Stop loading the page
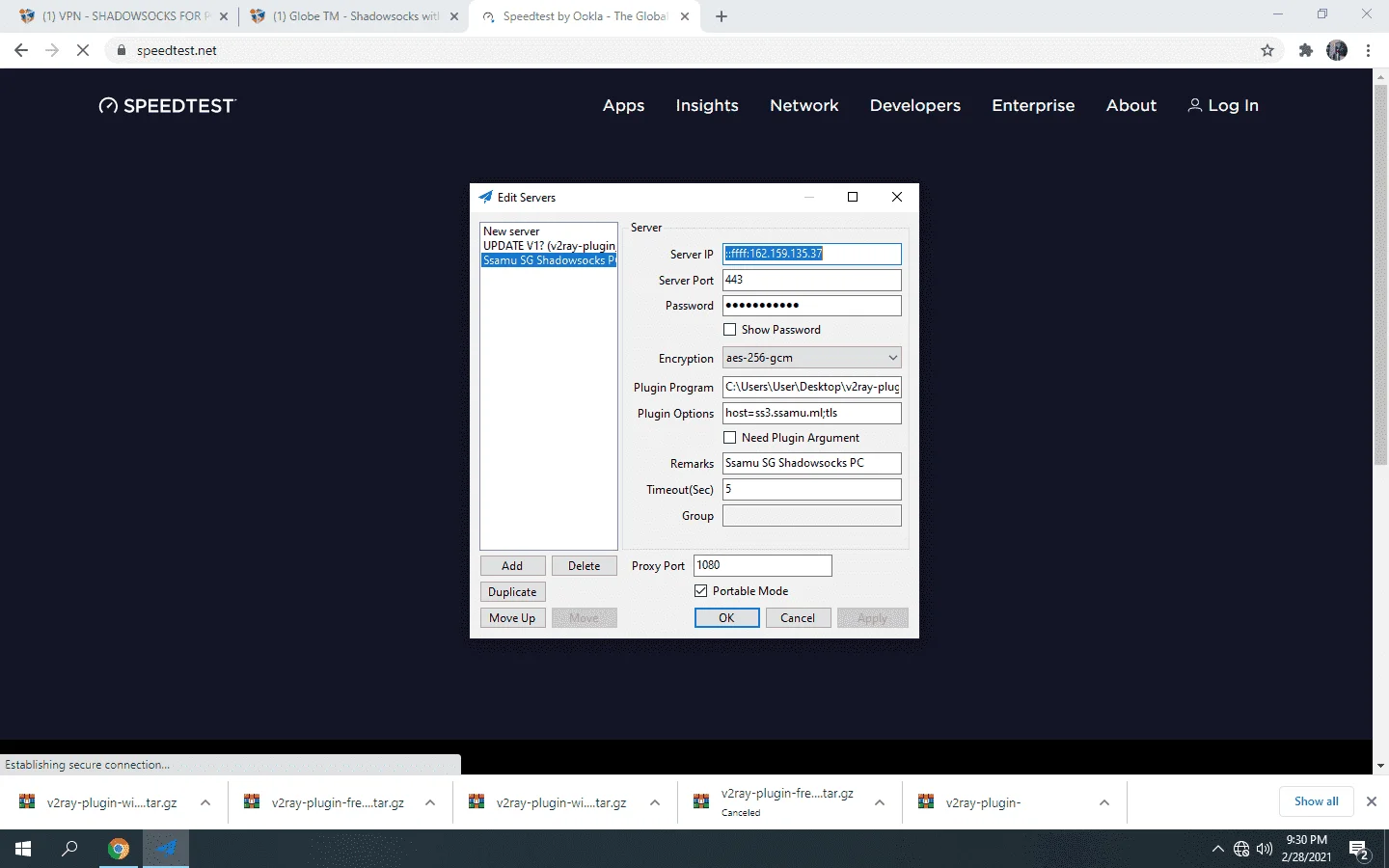This screenshot has width=1389, height=868. (x=83, y=50)
